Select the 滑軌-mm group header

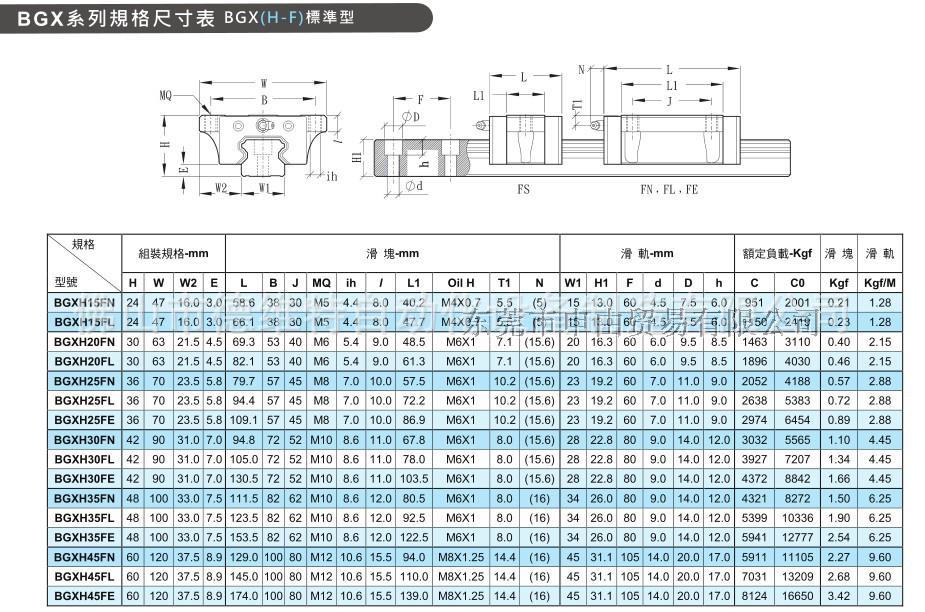click(x=647, y=254)
